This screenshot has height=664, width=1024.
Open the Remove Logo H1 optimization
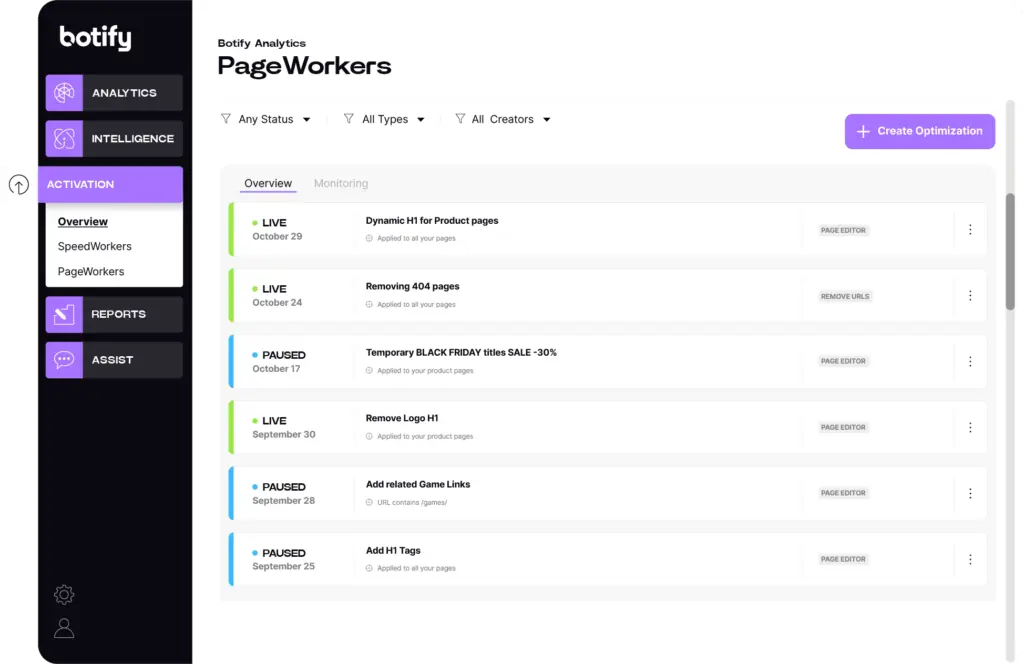402,419
